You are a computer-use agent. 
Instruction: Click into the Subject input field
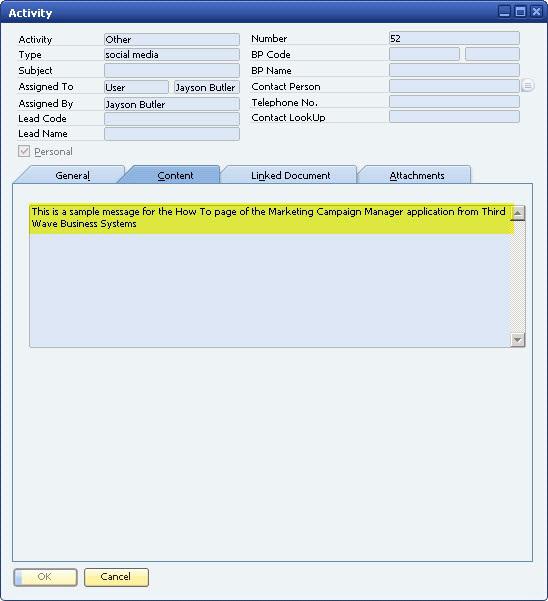pos(172,70)
